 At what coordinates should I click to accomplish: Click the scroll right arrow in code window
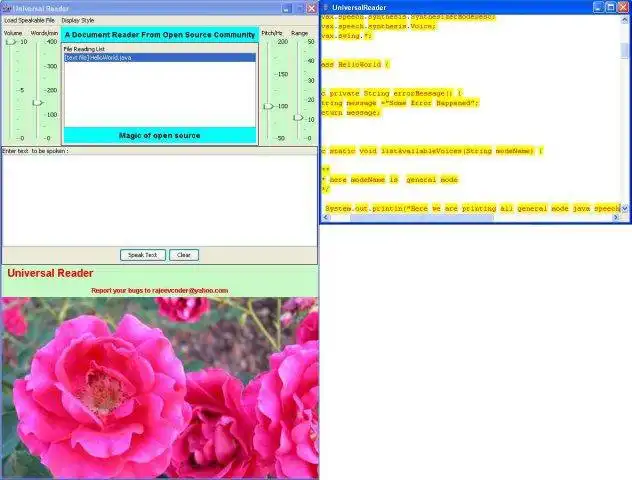(x=616, y=218)
